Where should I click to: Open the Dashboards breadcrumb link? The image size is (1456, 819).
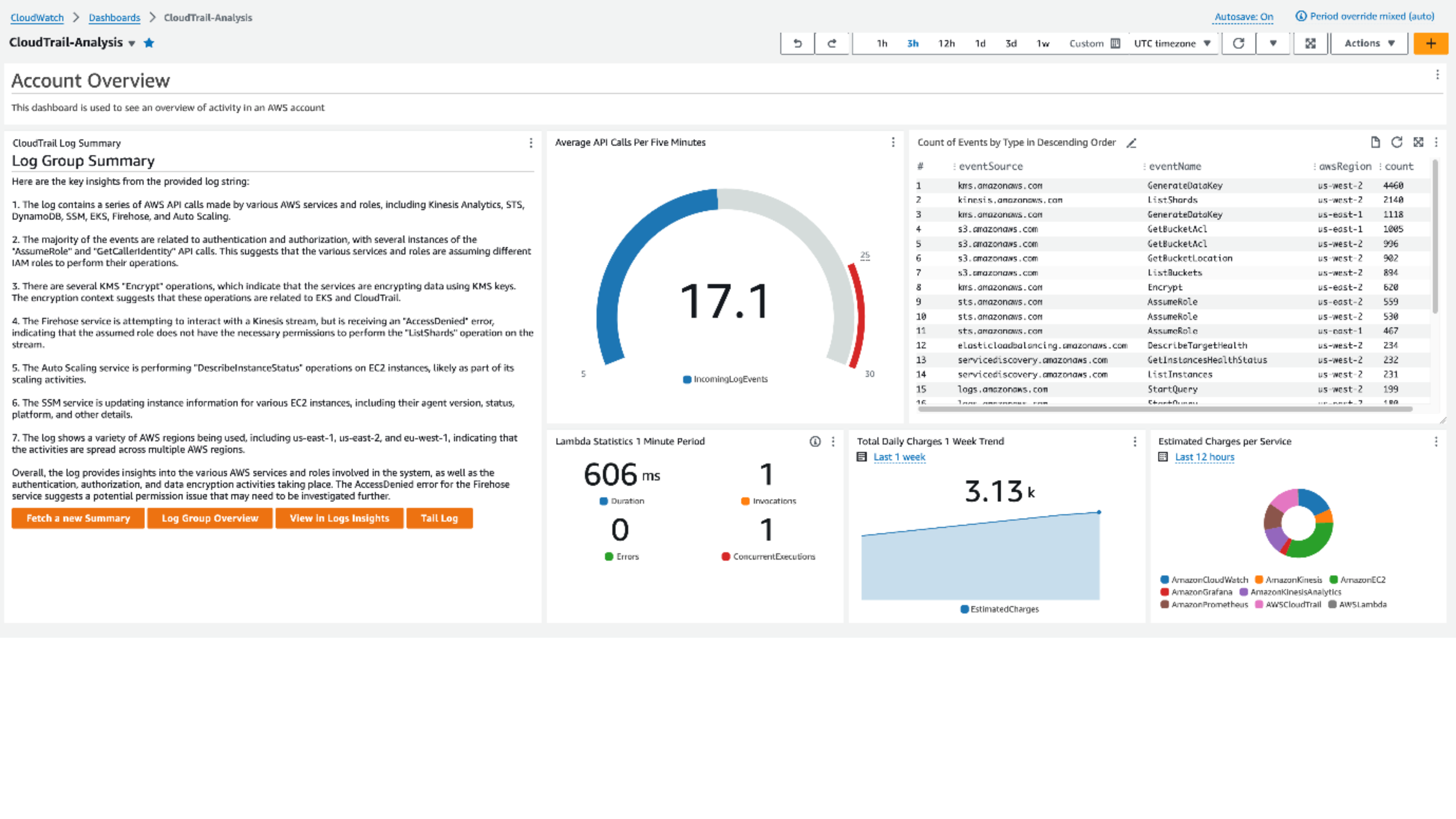click(x=114, y=17)
